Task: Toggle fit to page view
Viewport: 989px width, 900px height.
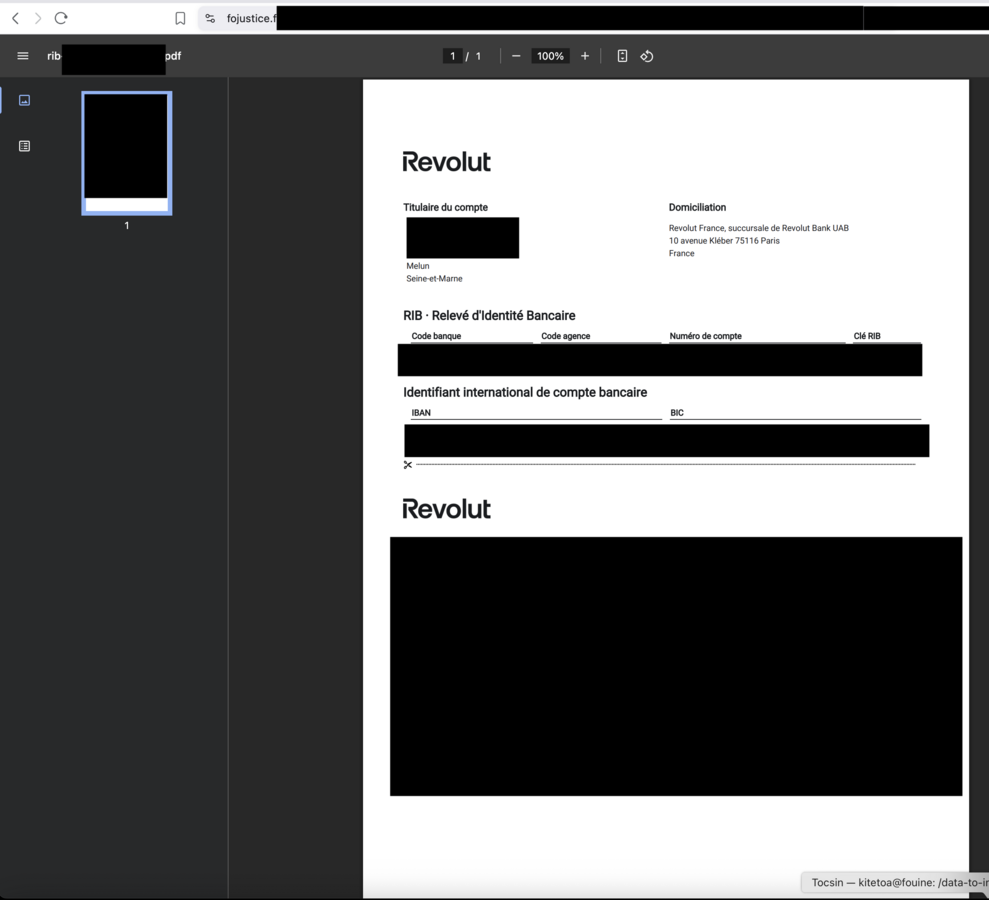Action: click(622, 56)
